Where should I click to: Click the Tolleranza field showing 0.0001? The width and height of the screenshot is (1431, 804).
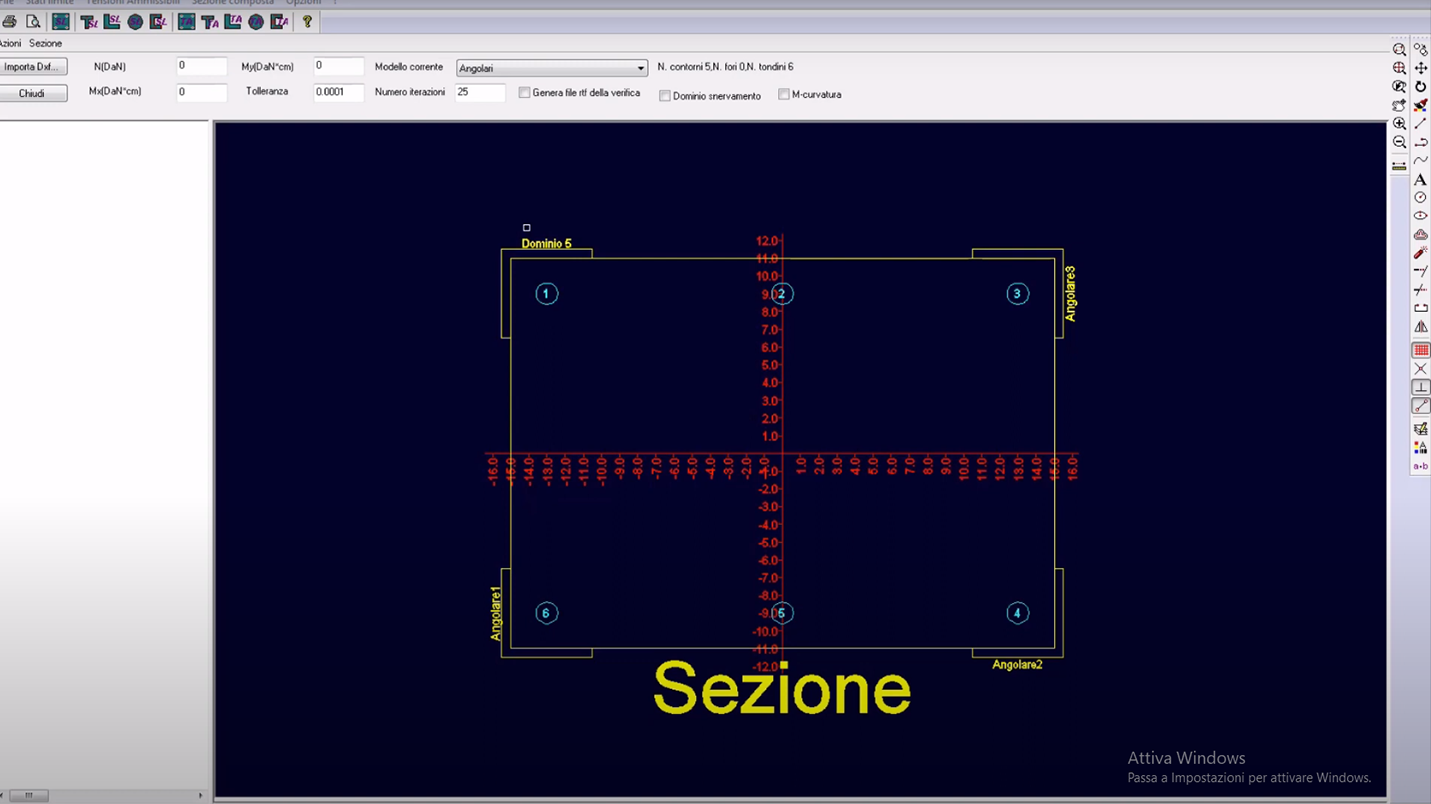pos(339,92)
